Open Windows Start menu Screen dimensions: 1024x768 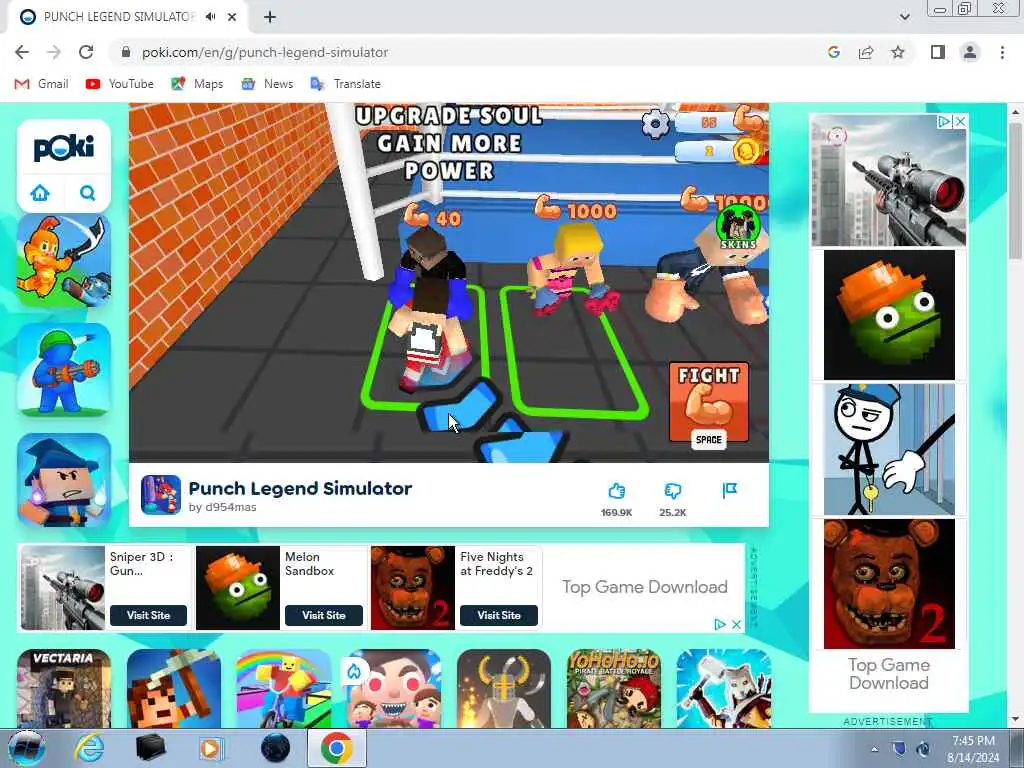point(26,749)
